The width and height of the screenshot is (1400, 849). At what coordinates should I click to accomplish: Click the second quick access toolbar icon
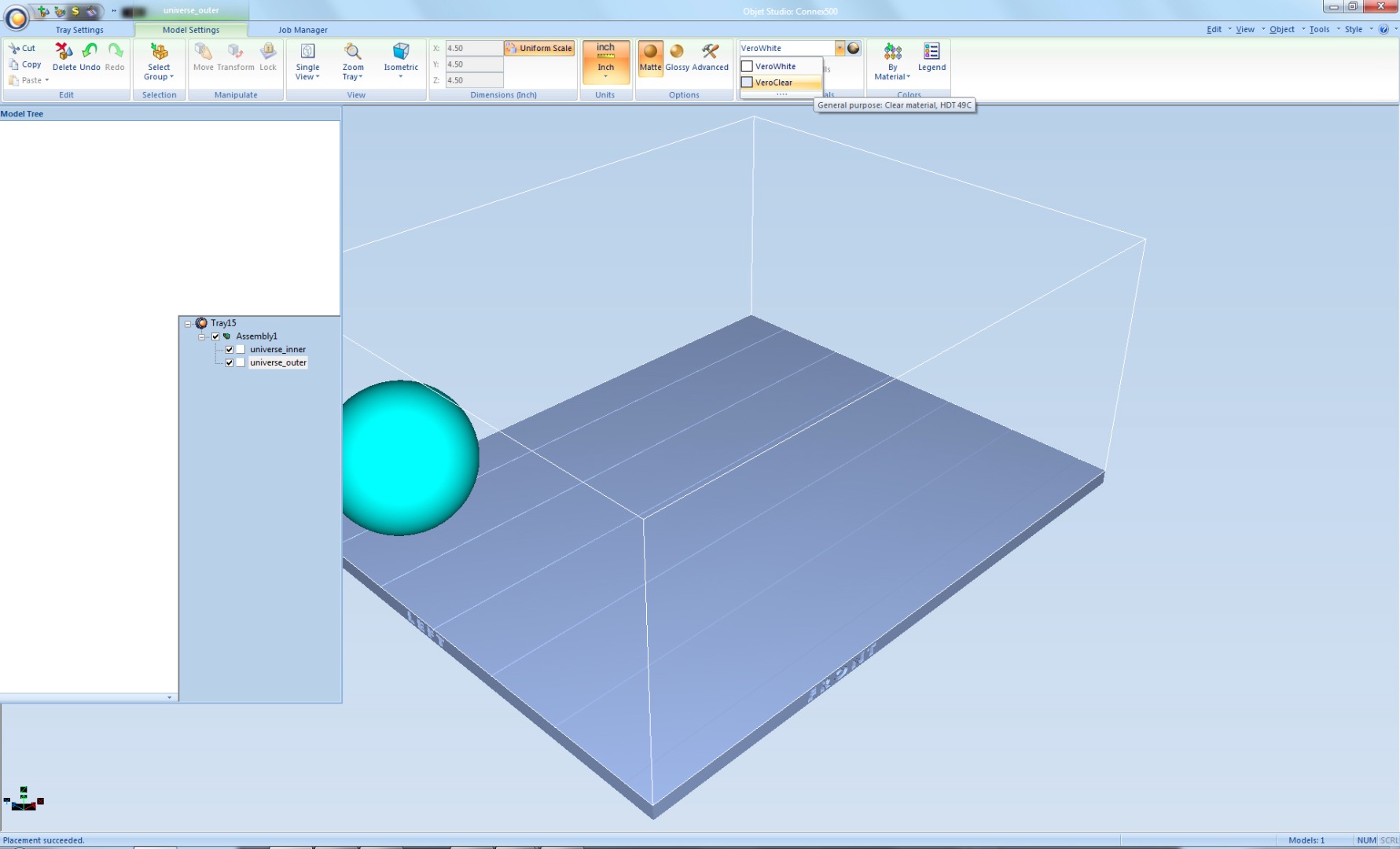click(x=59, y=11)
